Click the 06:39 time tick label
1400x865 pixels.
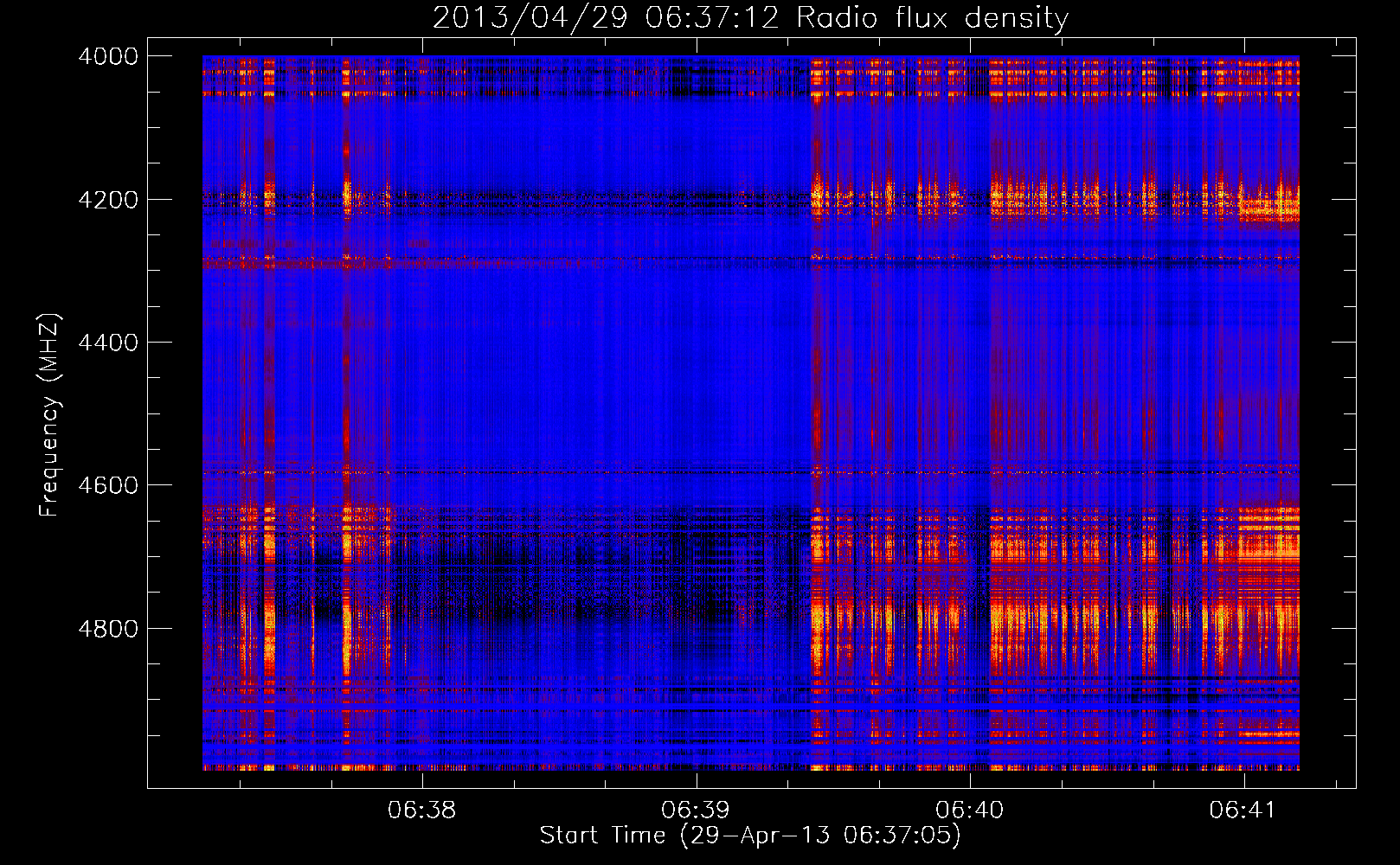(696, 811)
